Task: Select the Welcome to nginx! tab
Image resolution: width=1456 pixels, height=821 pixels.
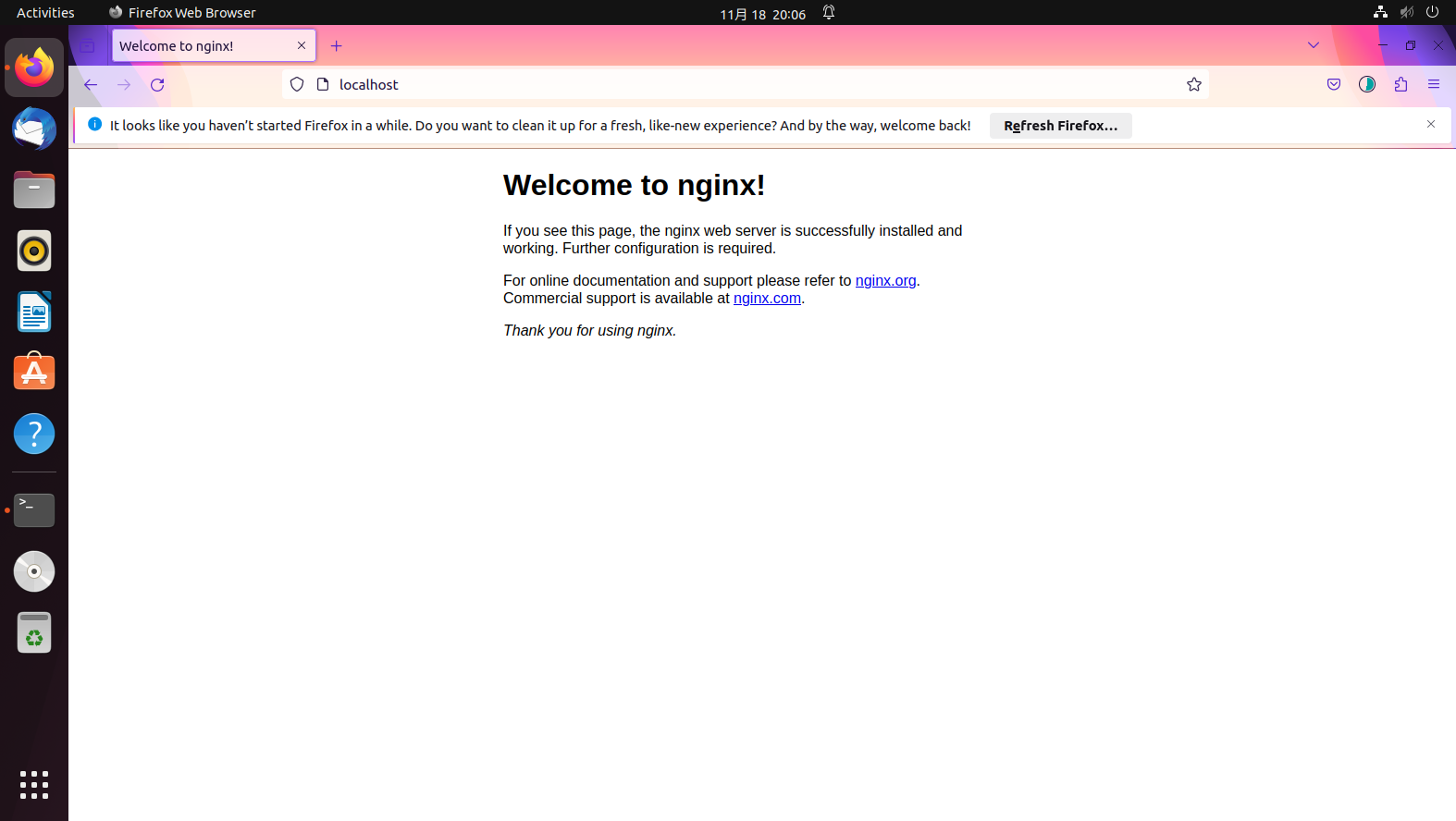Action: 214,45
